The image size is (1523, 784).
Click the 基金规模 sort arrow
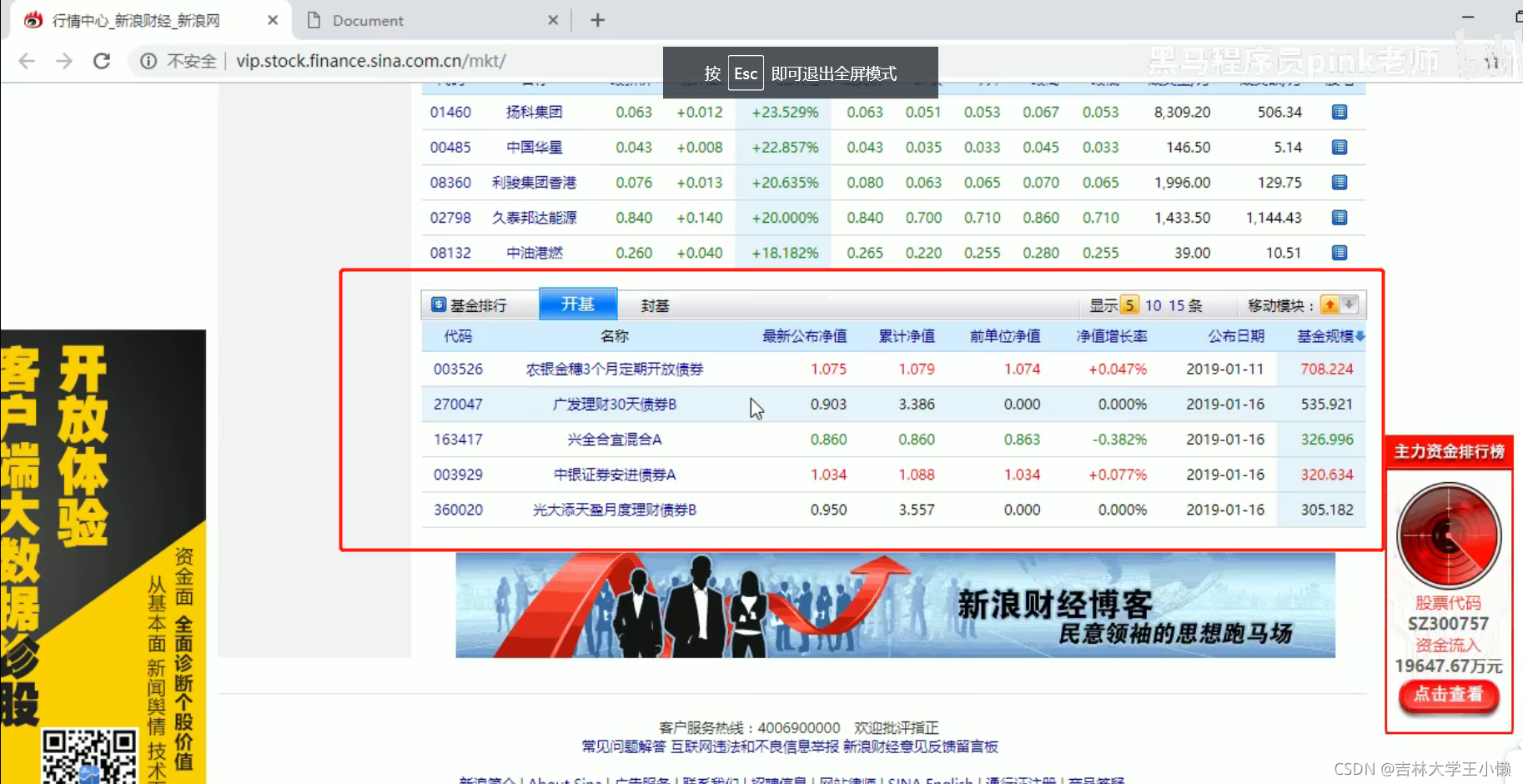click(1363, 336)
